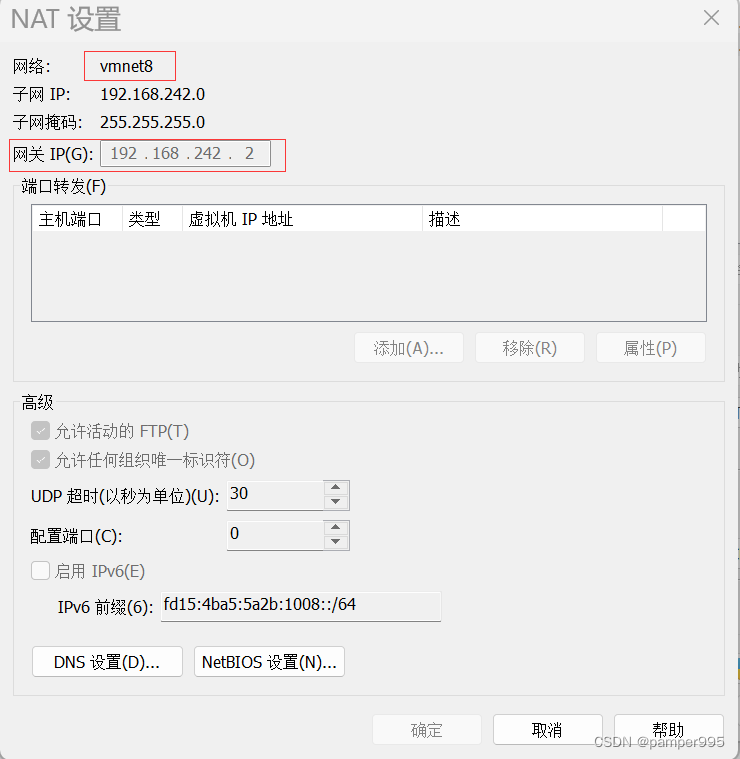Click the UDP timeout value field

[x=275, y=495]
